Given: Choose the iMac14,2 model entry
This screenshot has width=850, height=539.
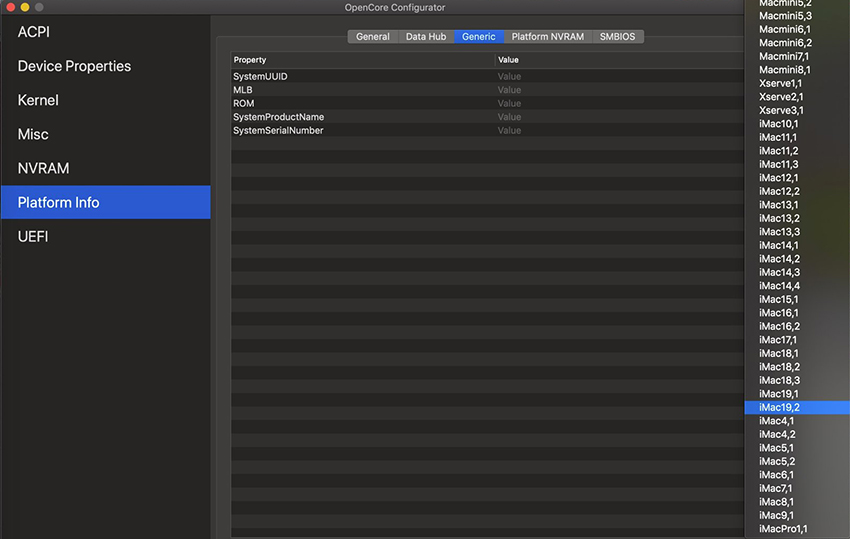Looking at the screenshot, I should click(797, 259).
